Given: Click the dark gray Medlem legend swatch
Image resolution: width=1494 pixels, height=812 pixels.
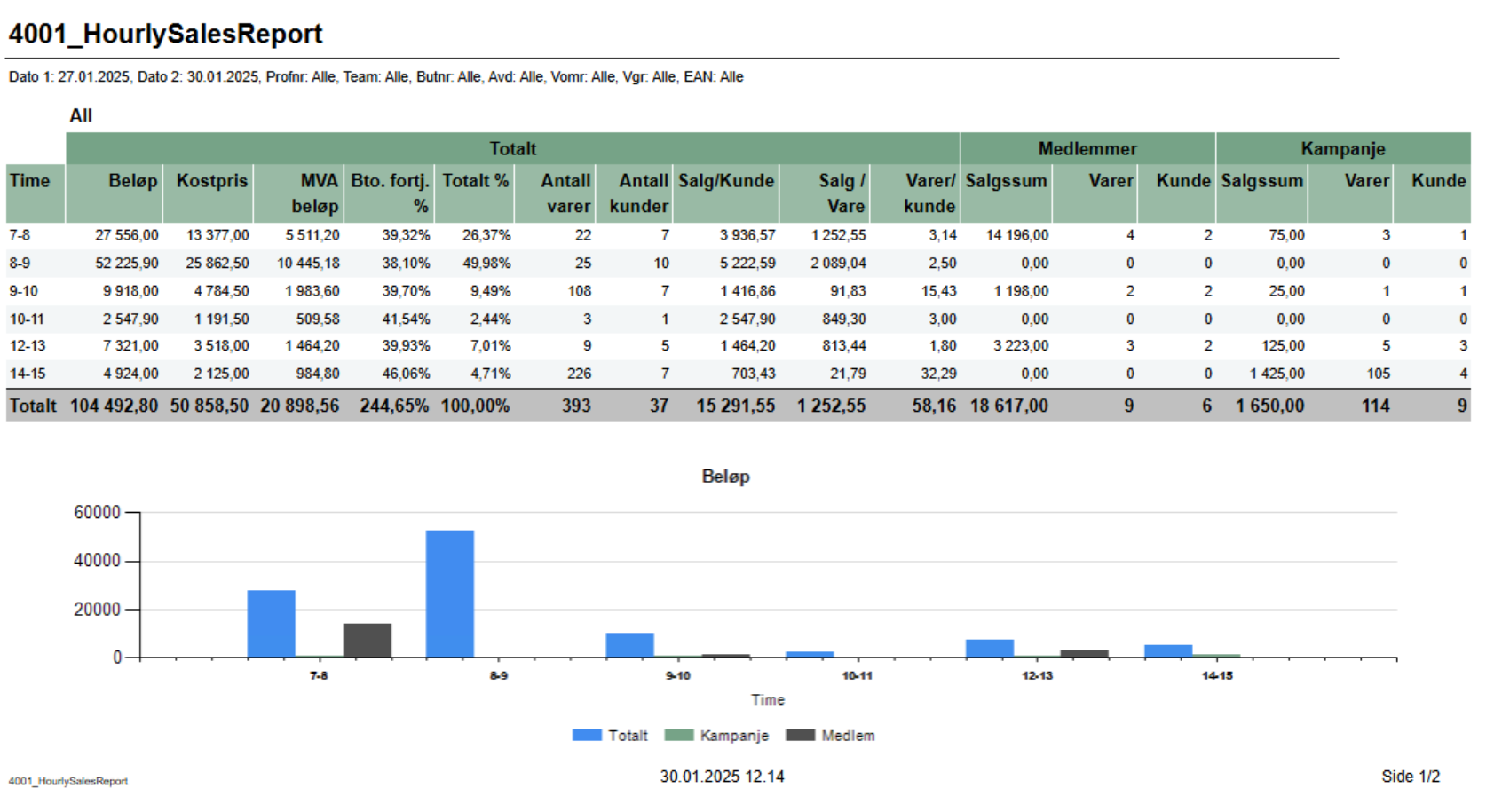Looking at the screenshot, I should 800,735.
